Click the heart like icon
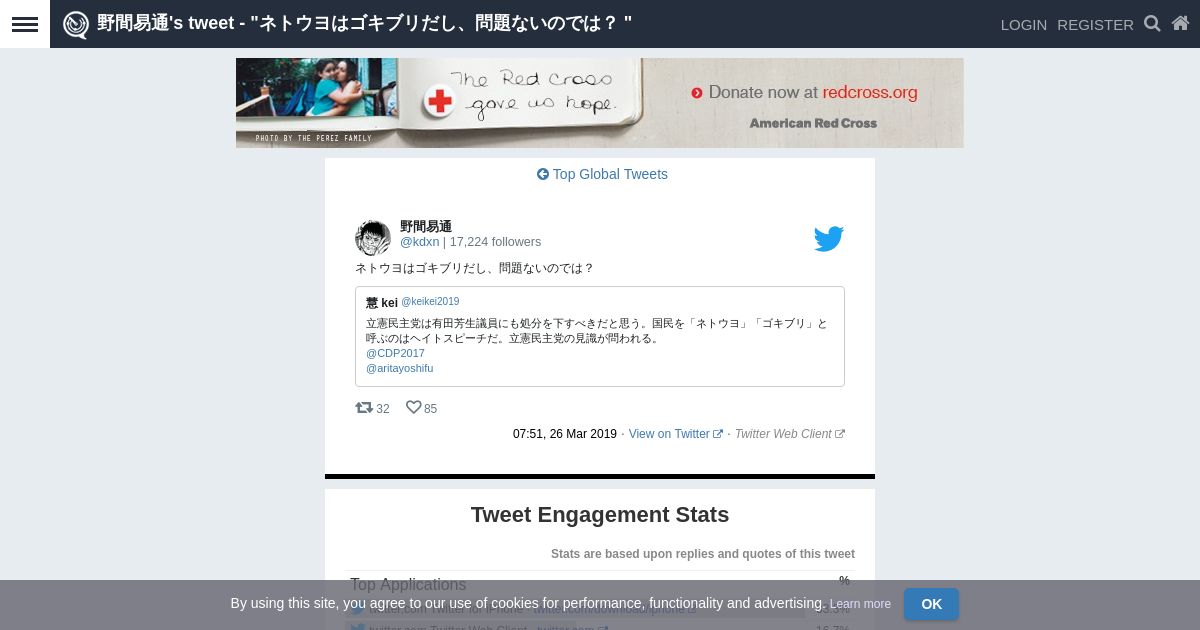Viewport: 1200px width, 630px height. (x=413, y=407)
